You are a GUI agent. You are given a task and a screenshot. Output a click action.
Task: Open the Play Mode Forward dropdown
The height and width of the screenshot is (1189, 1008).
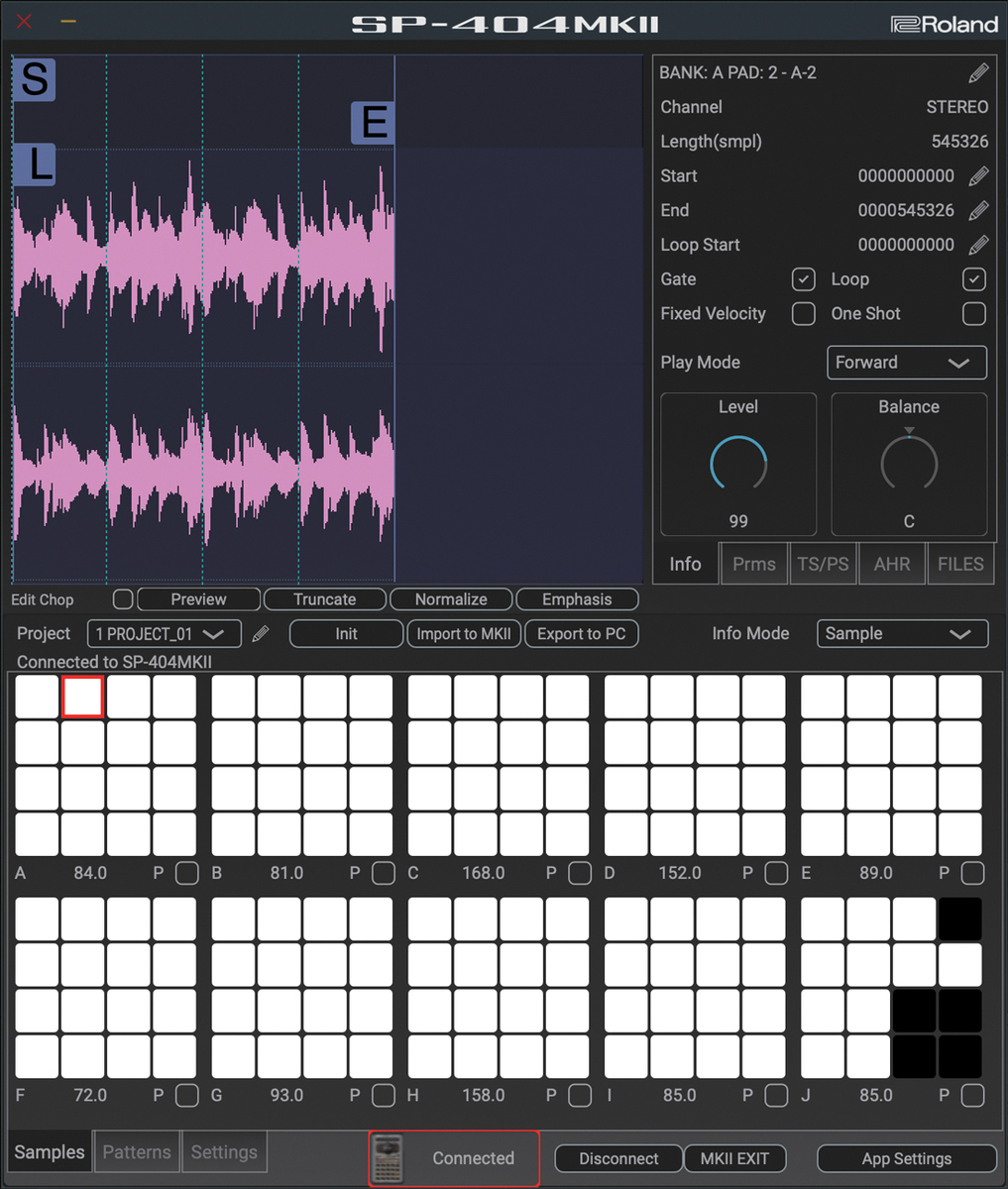tap(907, 363)
